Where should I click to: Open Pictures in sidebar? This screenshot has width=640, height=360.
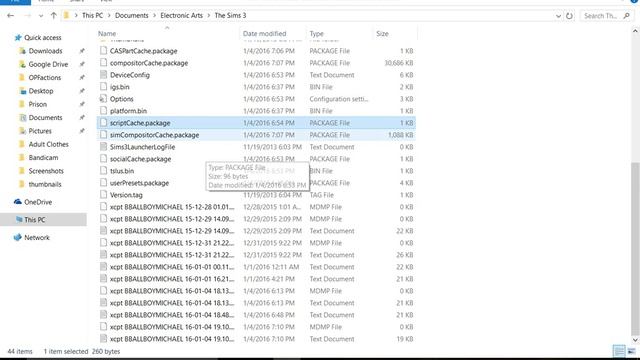(40, 131)
